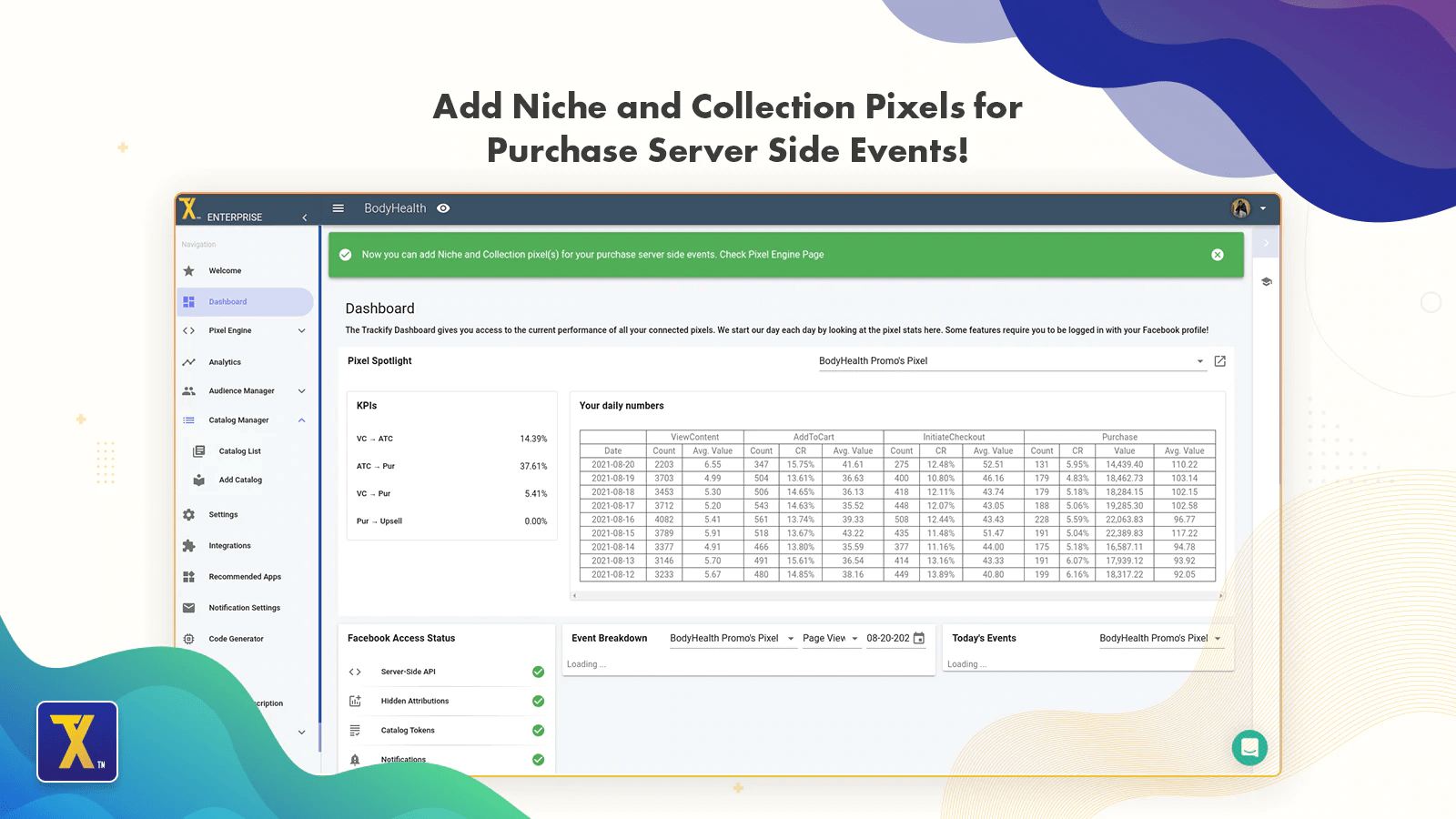
Task: Collapse the sidebar with the Enterprise chevron
Action: tap(305, 217)
